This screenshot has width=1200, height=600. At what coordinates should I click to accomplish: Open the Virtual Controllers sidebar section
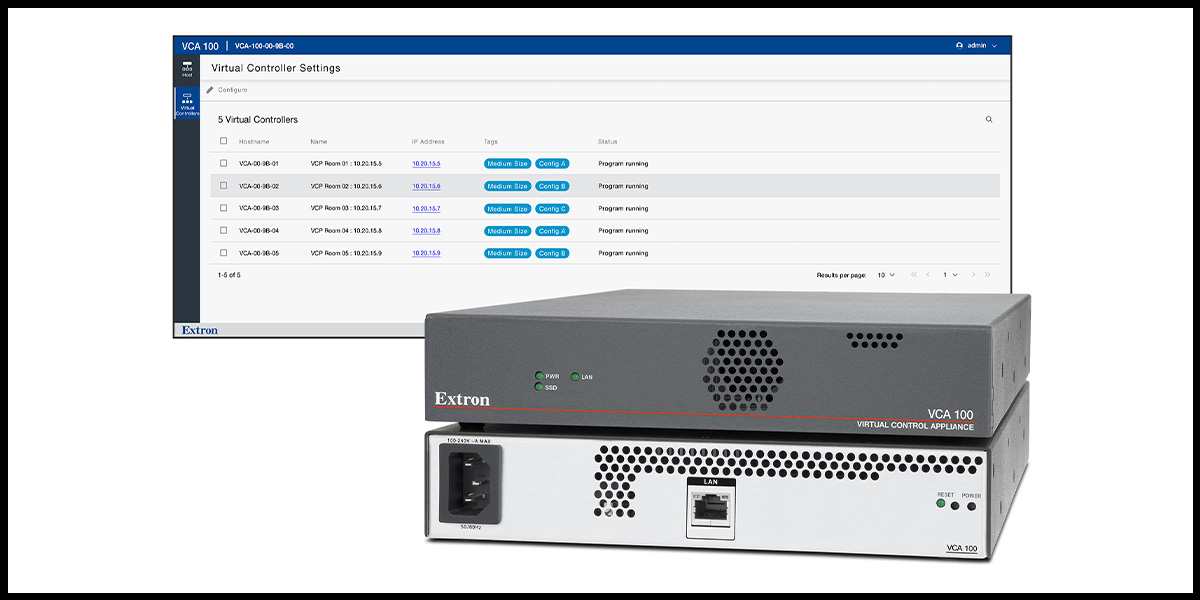click(x=187, y=105)
